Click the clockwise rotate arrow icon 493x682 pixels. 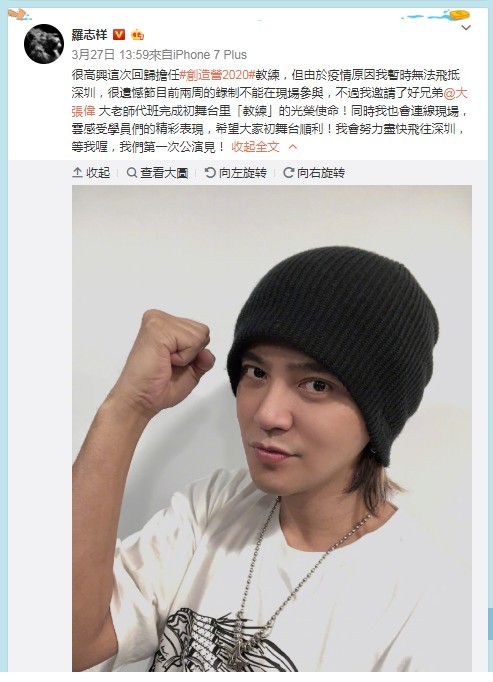288,173
